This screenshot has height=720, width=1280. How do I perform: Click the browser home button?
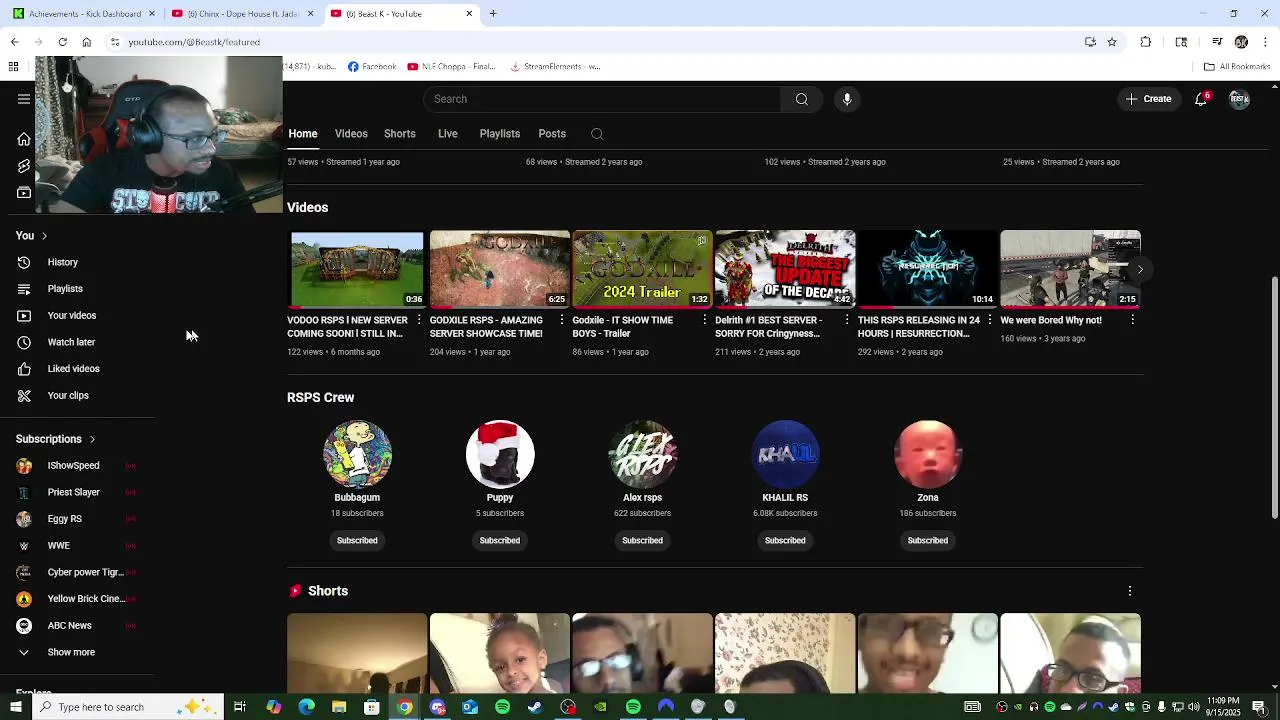click(x=87, y=42)
